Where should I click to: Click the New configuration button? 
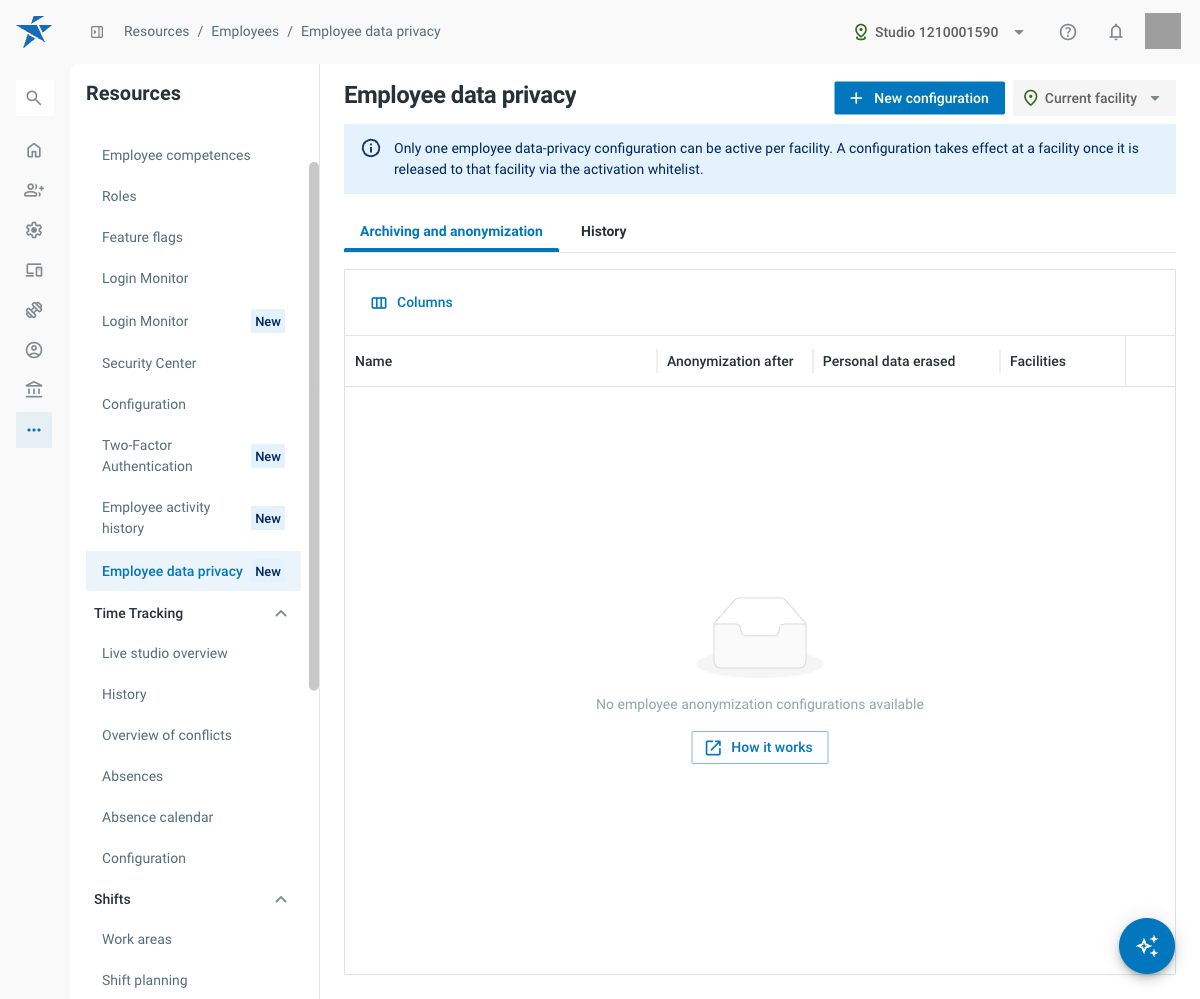919,98
